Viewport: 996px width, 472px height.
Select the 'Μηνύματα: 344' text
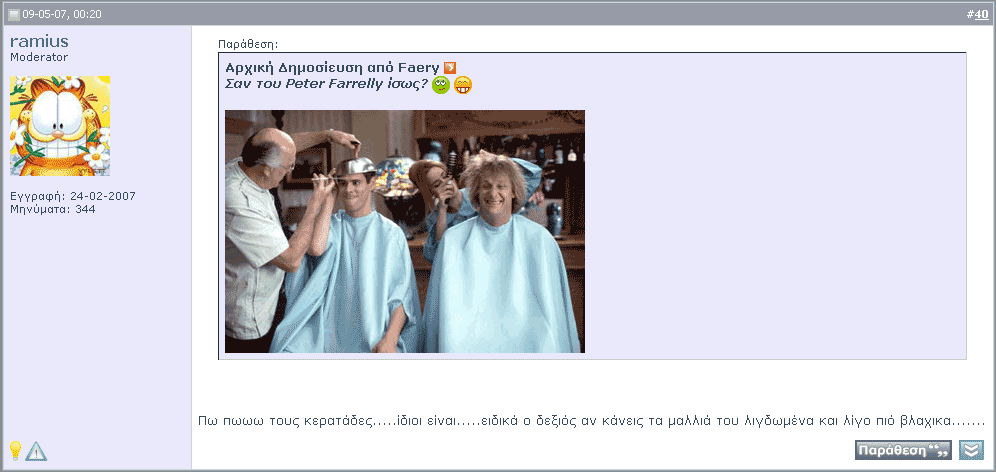(53, 208)
